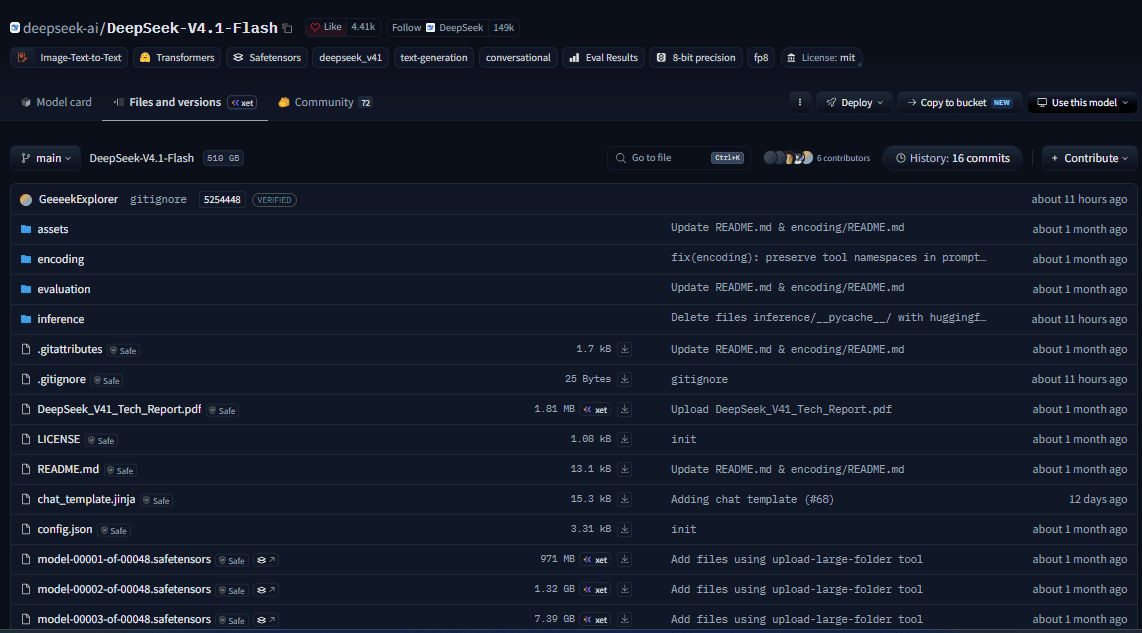Open the Transformers library tag

177,58
